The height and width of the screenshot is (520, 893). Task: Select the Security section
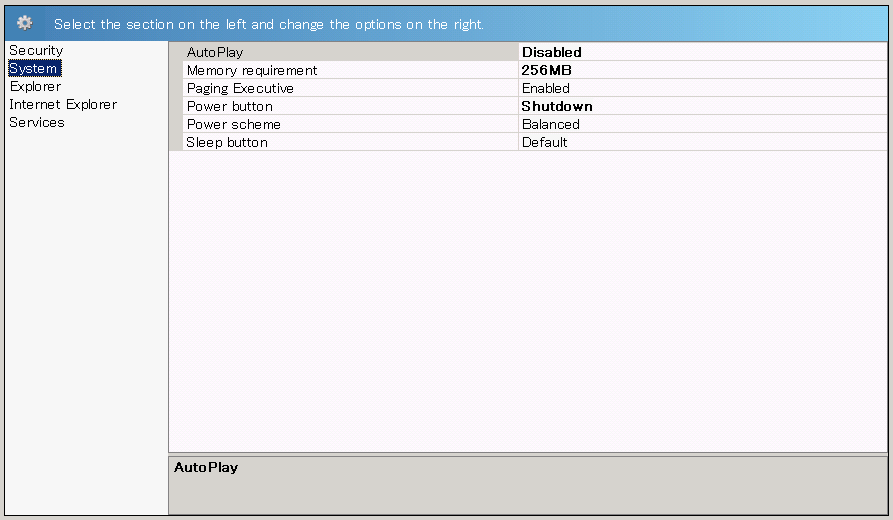[36, 51]
